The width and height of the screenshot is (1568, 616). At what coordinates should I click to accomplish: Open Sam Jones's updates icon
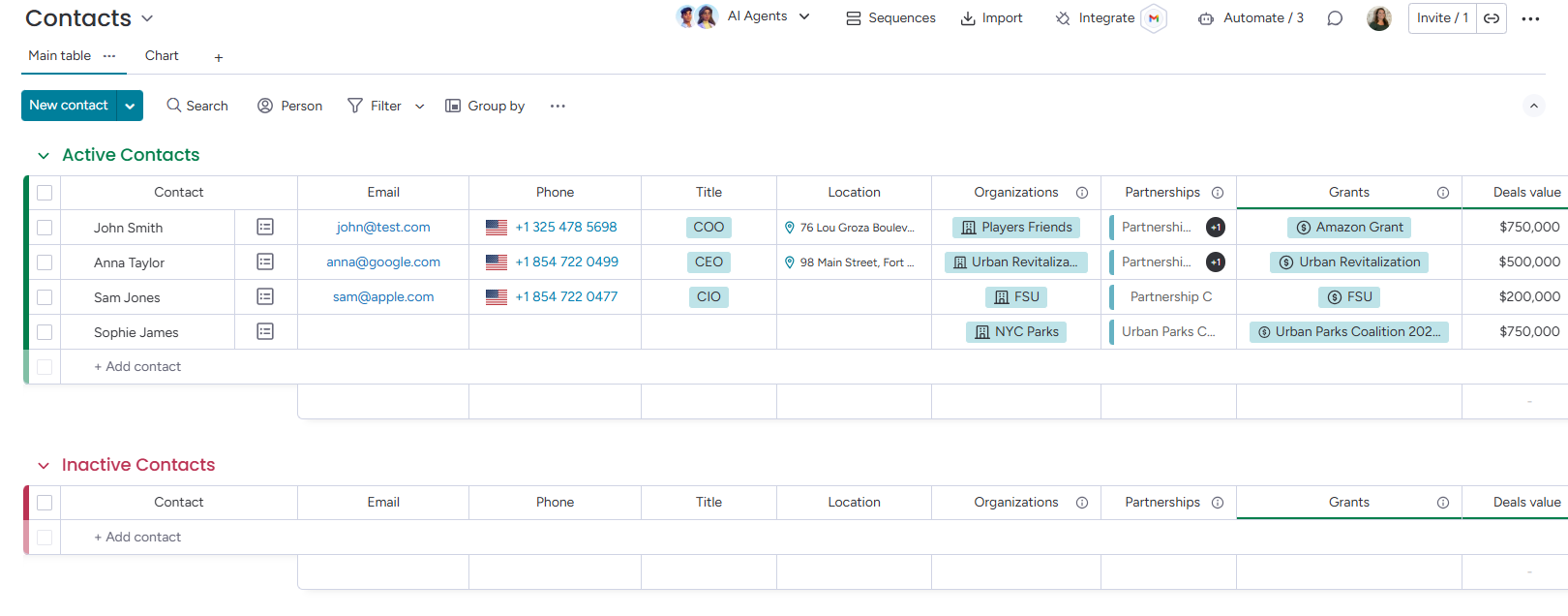pyautogui.click(x=265, y=296)
